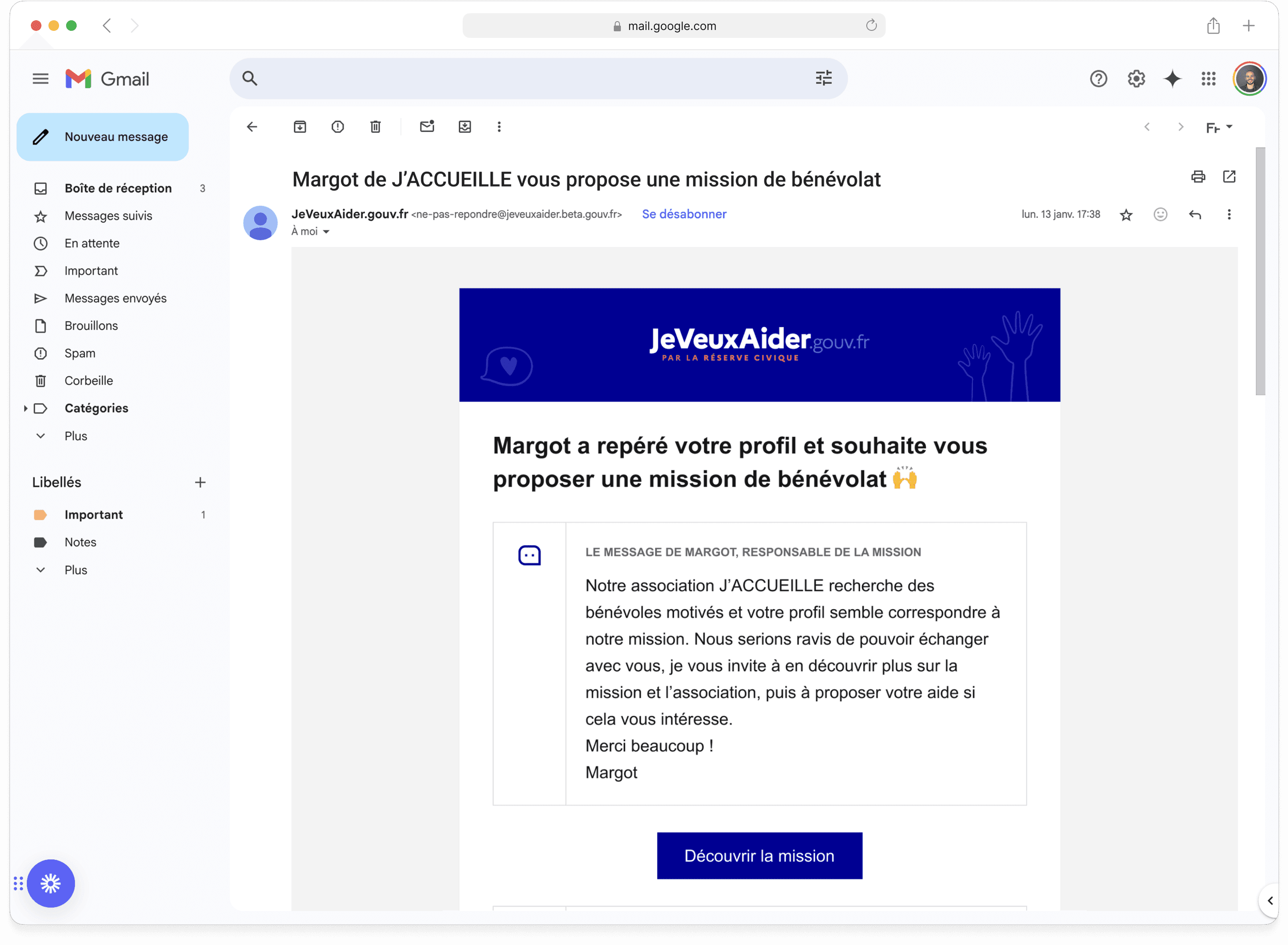Open the Google apps grid

tap(1209, 79)
